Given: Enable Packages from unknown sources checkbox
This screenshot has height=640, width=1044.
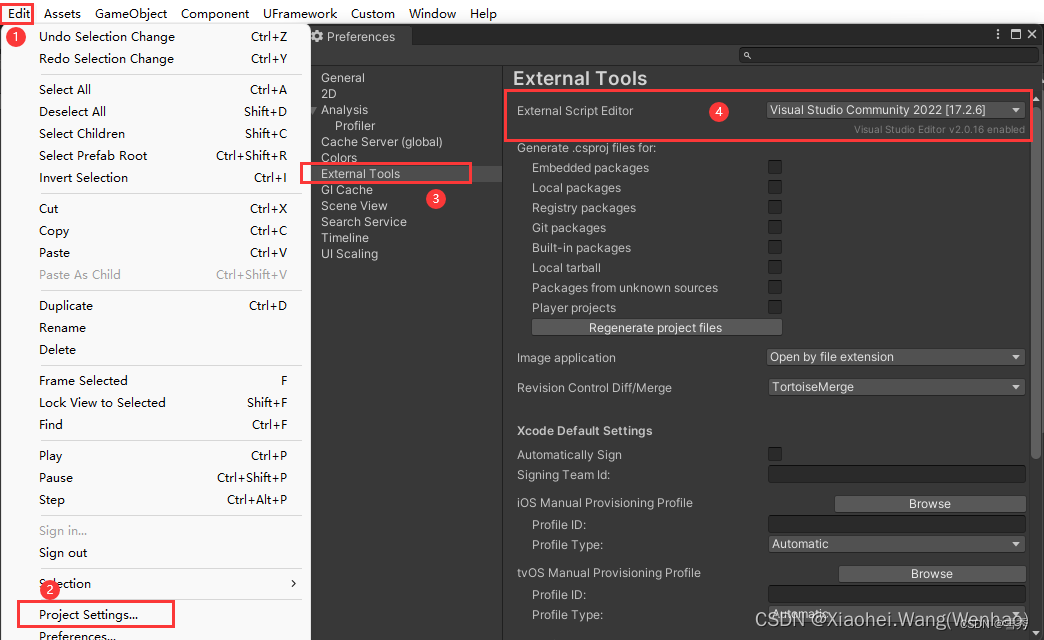Looking at the screenshot, I should tap(775, 287).
